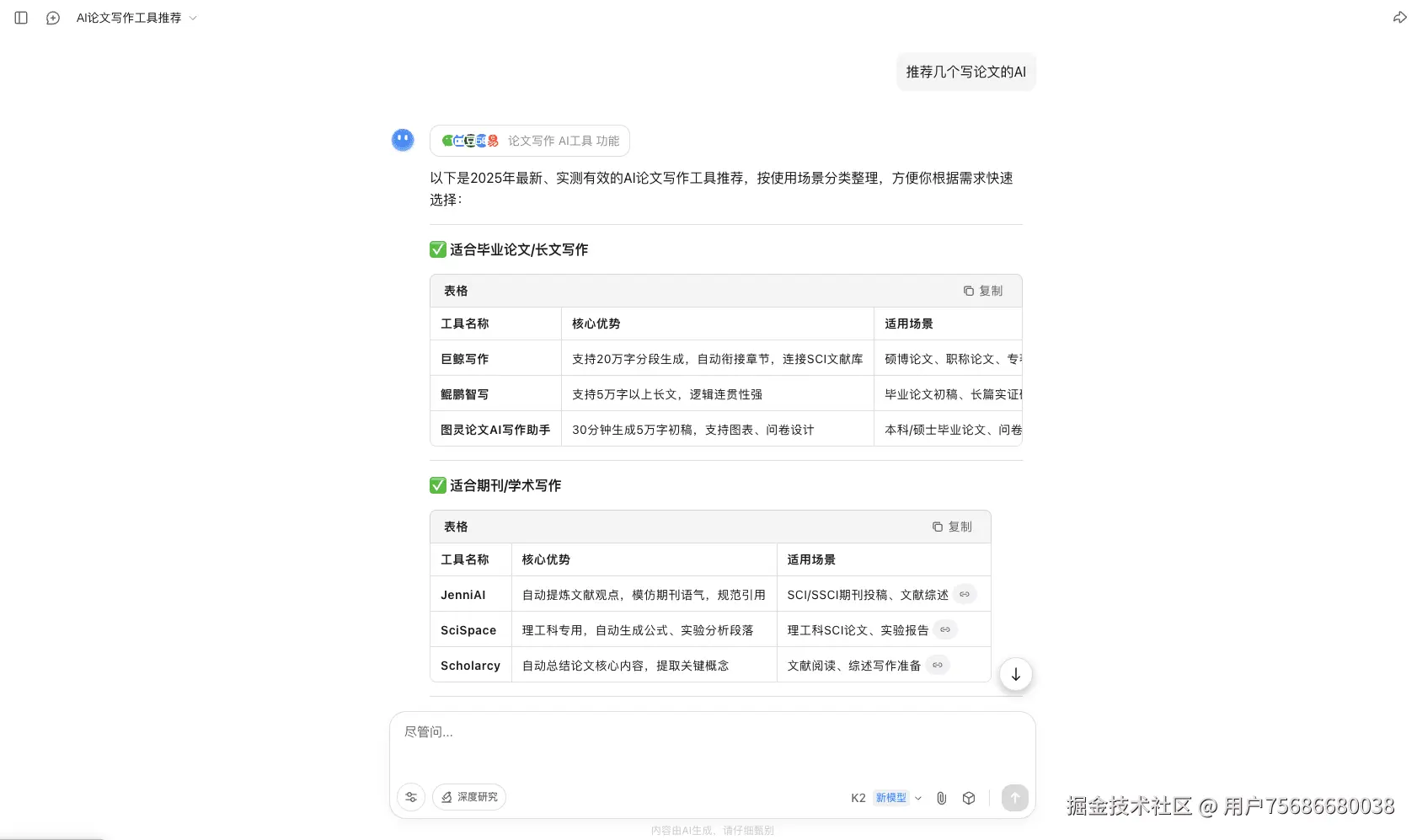1417x840 pixels.
Task: Click the cell 理工科专用，自动生成公式
Action: pos(644,630)
